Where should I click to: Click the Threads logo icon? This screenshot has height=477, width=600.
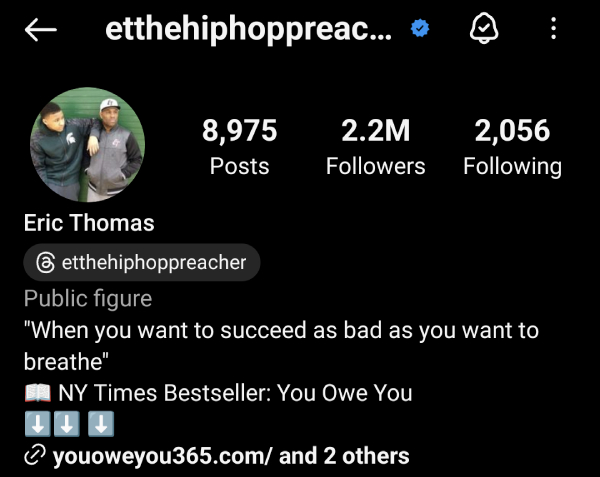pos(46,262)
